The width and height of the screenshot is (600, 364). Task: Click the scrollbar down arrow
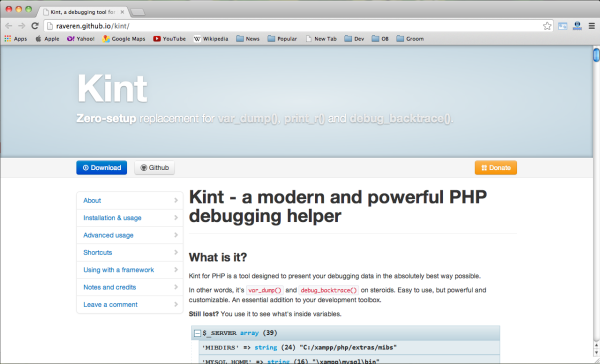click(x=596, y=353)
